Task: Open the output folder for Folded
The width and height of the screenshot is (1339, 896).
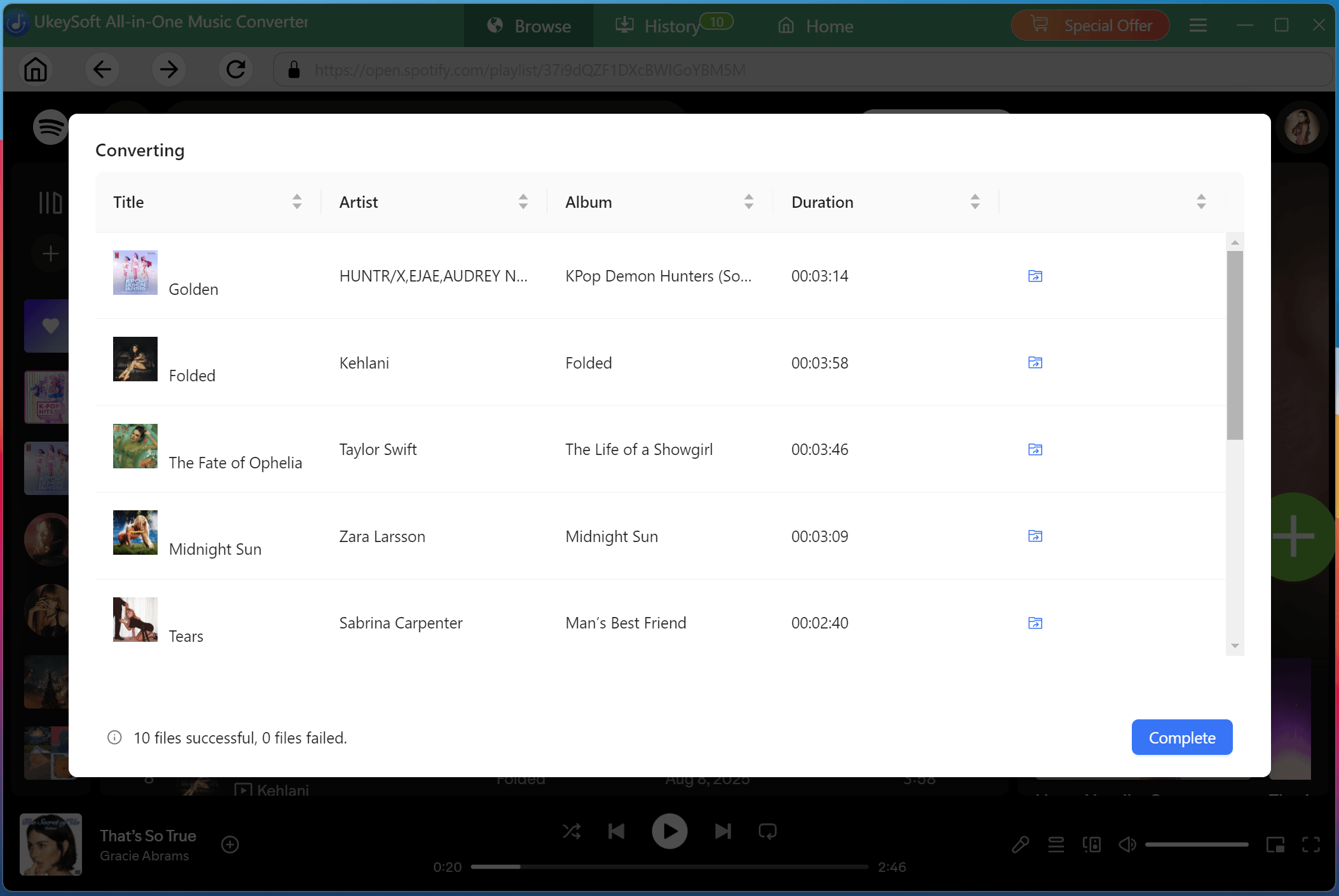Action: (x=1035, y=362)
